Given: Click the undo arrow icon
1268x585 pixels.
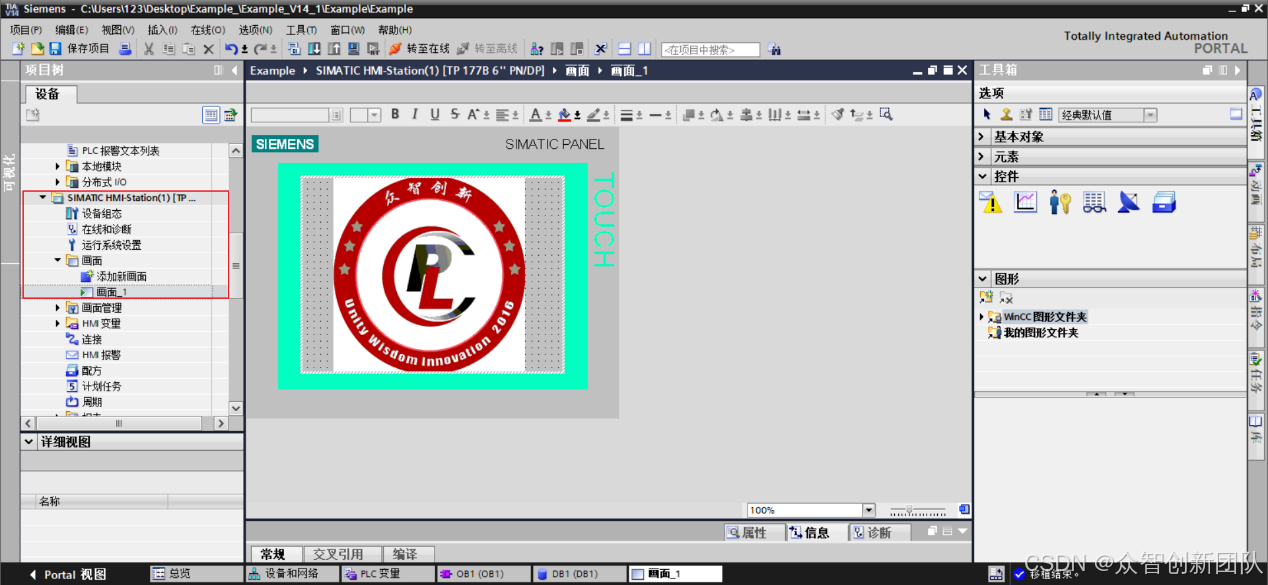Looking at the screenshot, I should 232,48.
